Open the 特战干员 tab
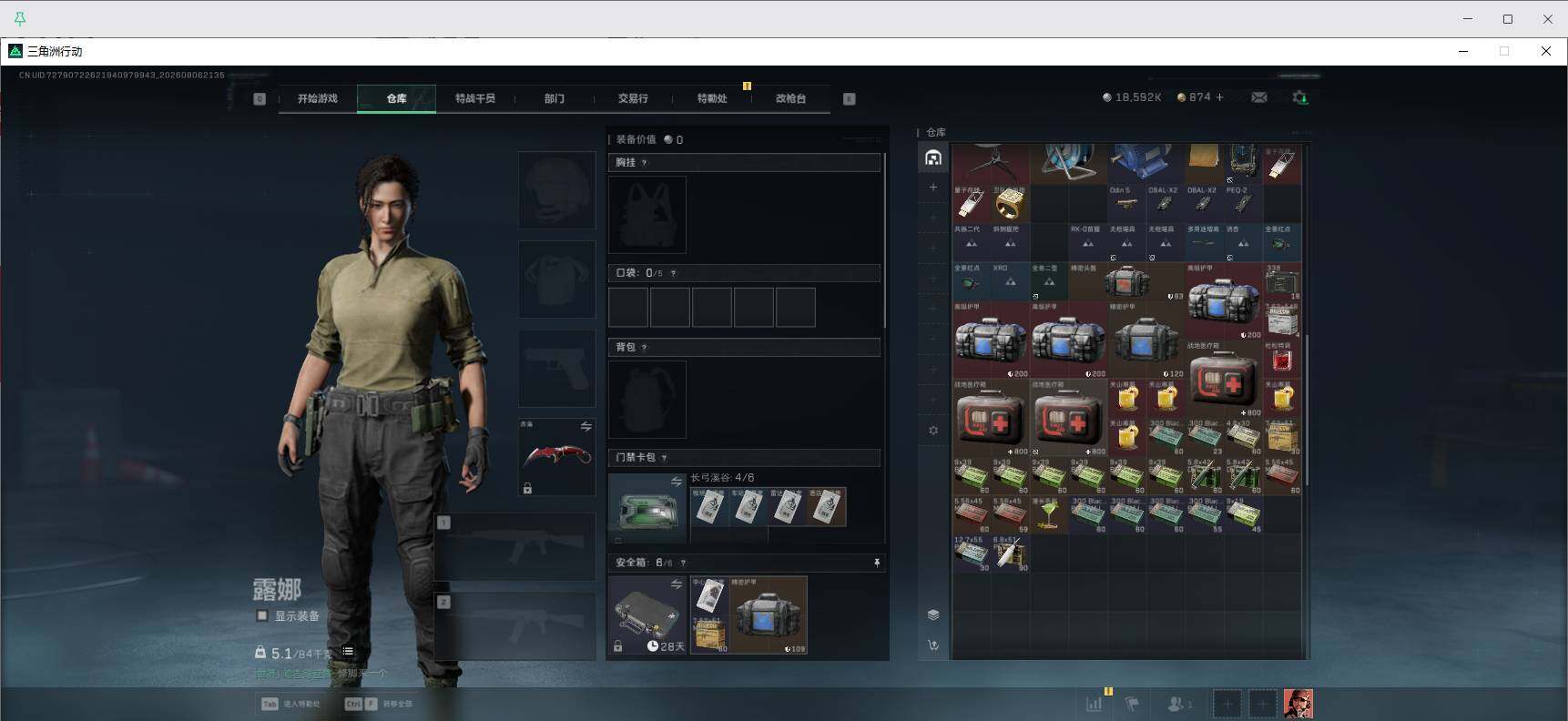The image size is (1568, 721). (x=475, y=98)
